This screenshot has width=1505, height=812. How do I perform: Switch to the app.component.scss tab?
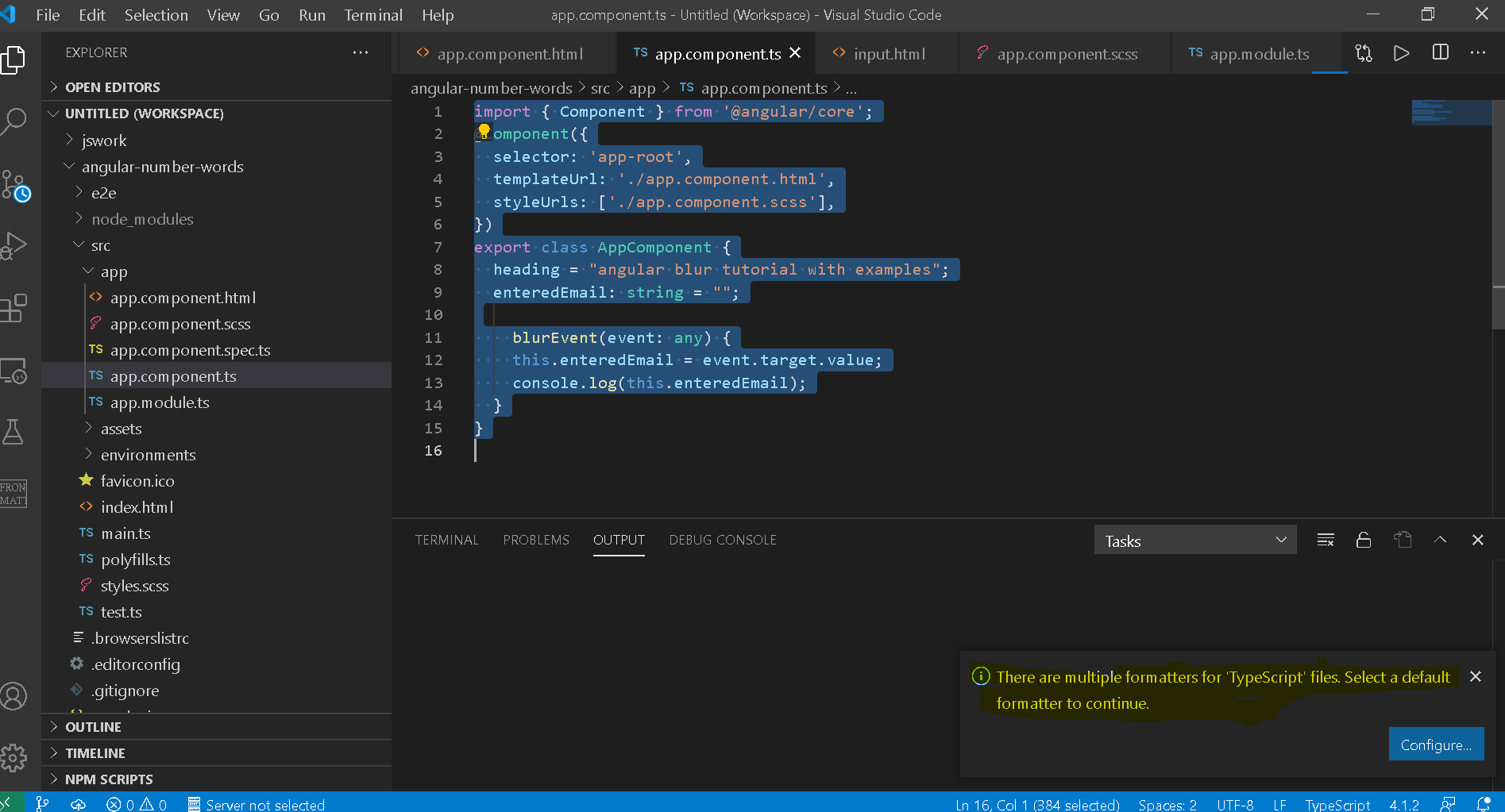(x=1066, y=53)
